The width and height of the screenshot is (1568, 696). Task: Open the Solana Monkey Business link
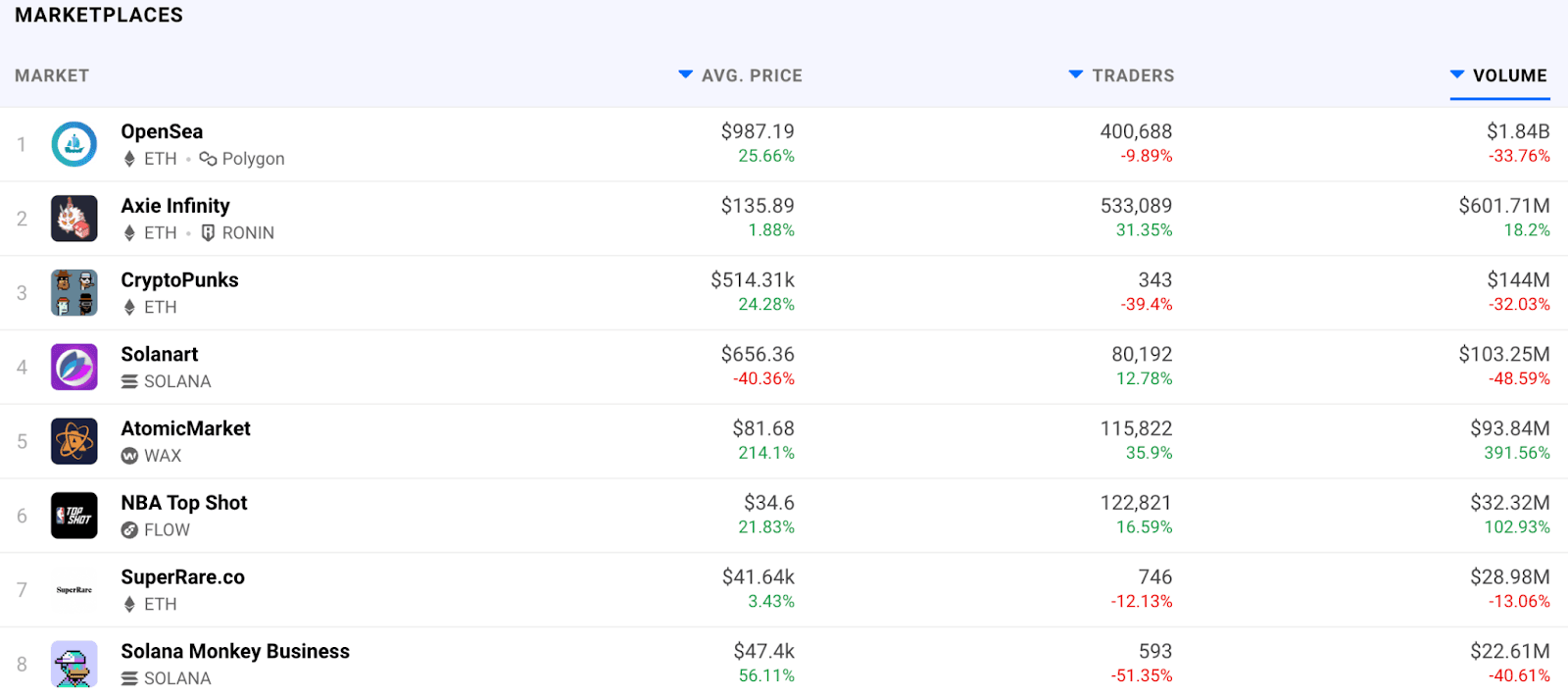pos(235,652)
